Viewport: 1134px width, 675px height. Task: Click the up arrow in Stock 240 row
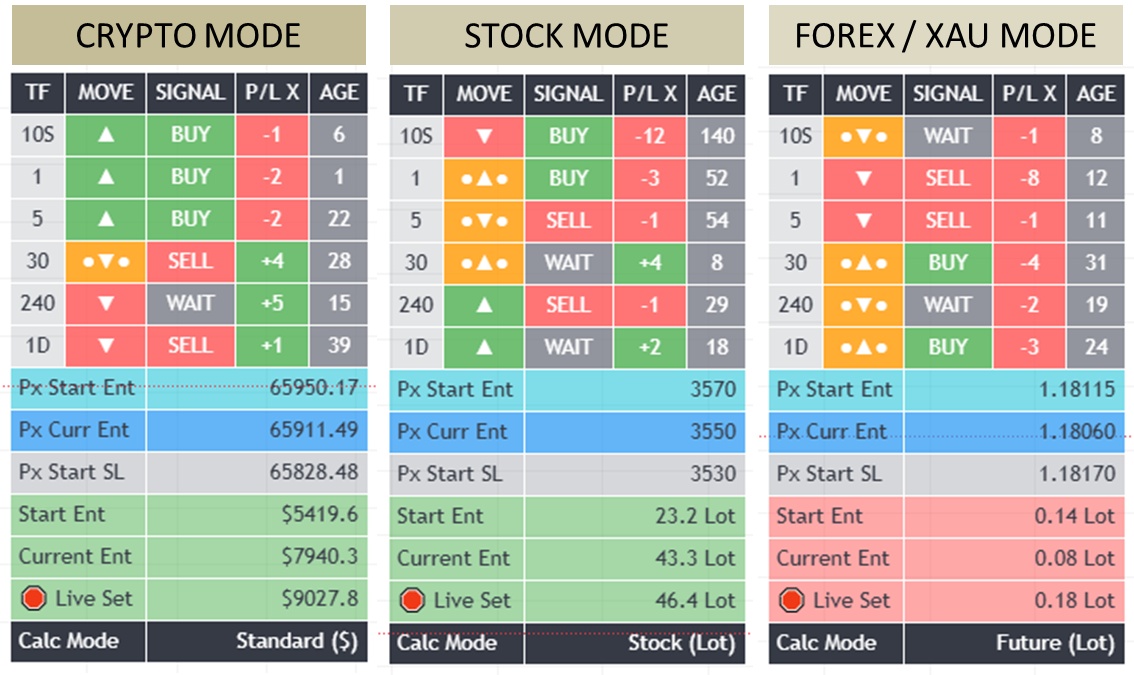pyautogui.click(x=484, y=305)
